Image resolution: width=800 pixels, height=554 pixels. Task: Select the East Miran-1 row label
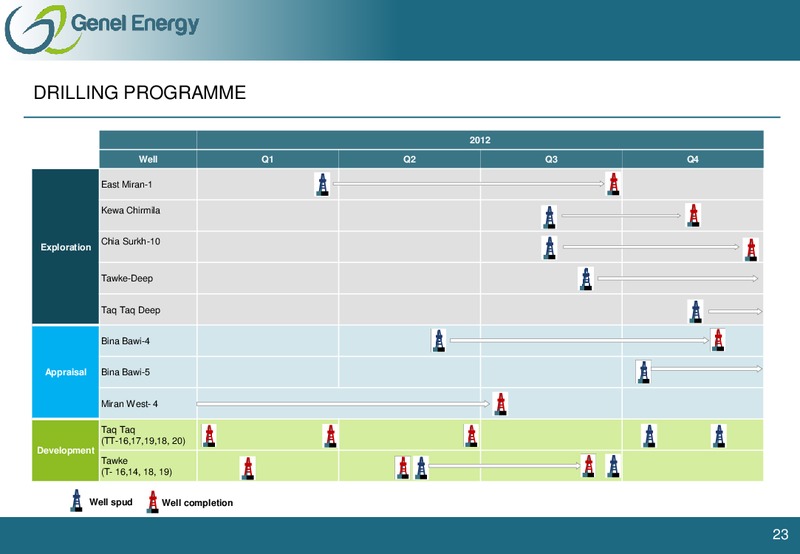pyautogui.click(x=127, y=185)
